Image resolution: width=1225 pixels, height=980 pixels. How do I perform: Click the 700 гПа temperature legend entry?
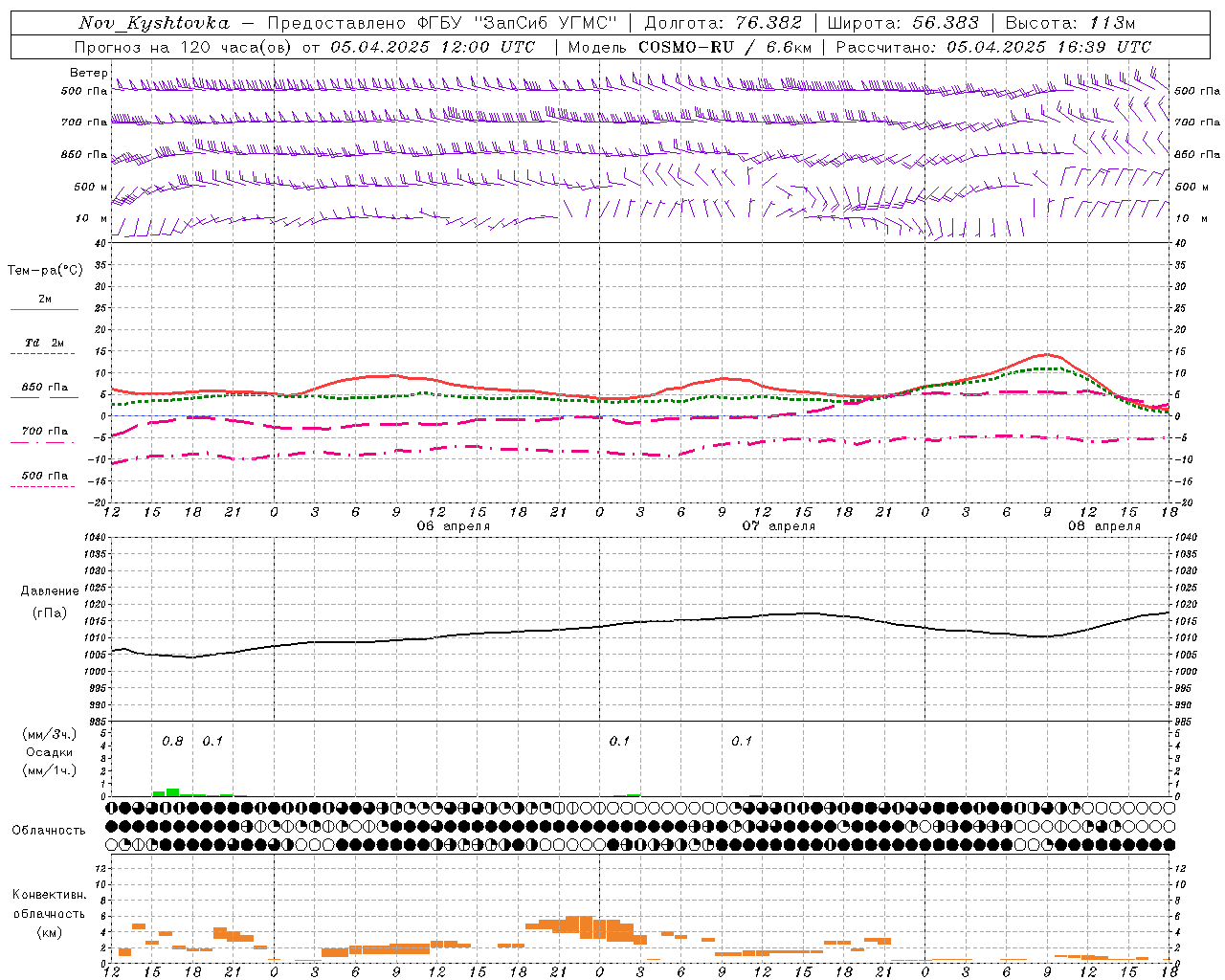click(45, 432)
